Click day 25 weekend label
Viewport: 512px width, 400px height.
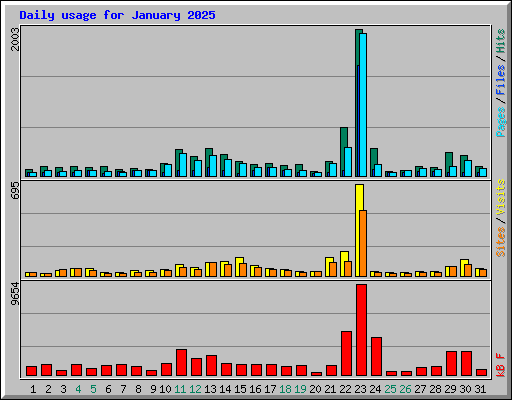click(x=390, y=389)
